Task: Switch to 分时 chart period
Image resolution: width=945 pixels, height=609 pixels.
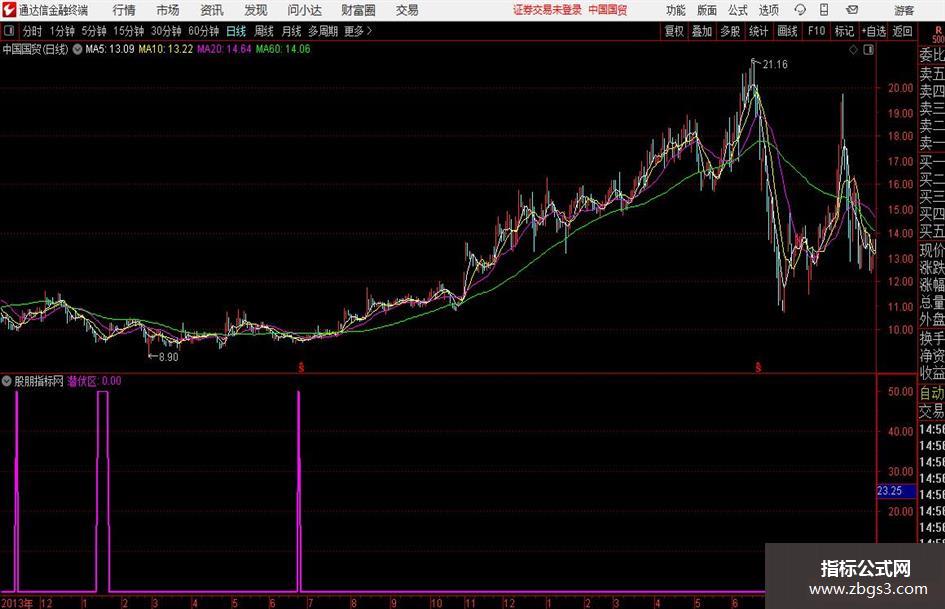Action: click(x=32, y=31)
